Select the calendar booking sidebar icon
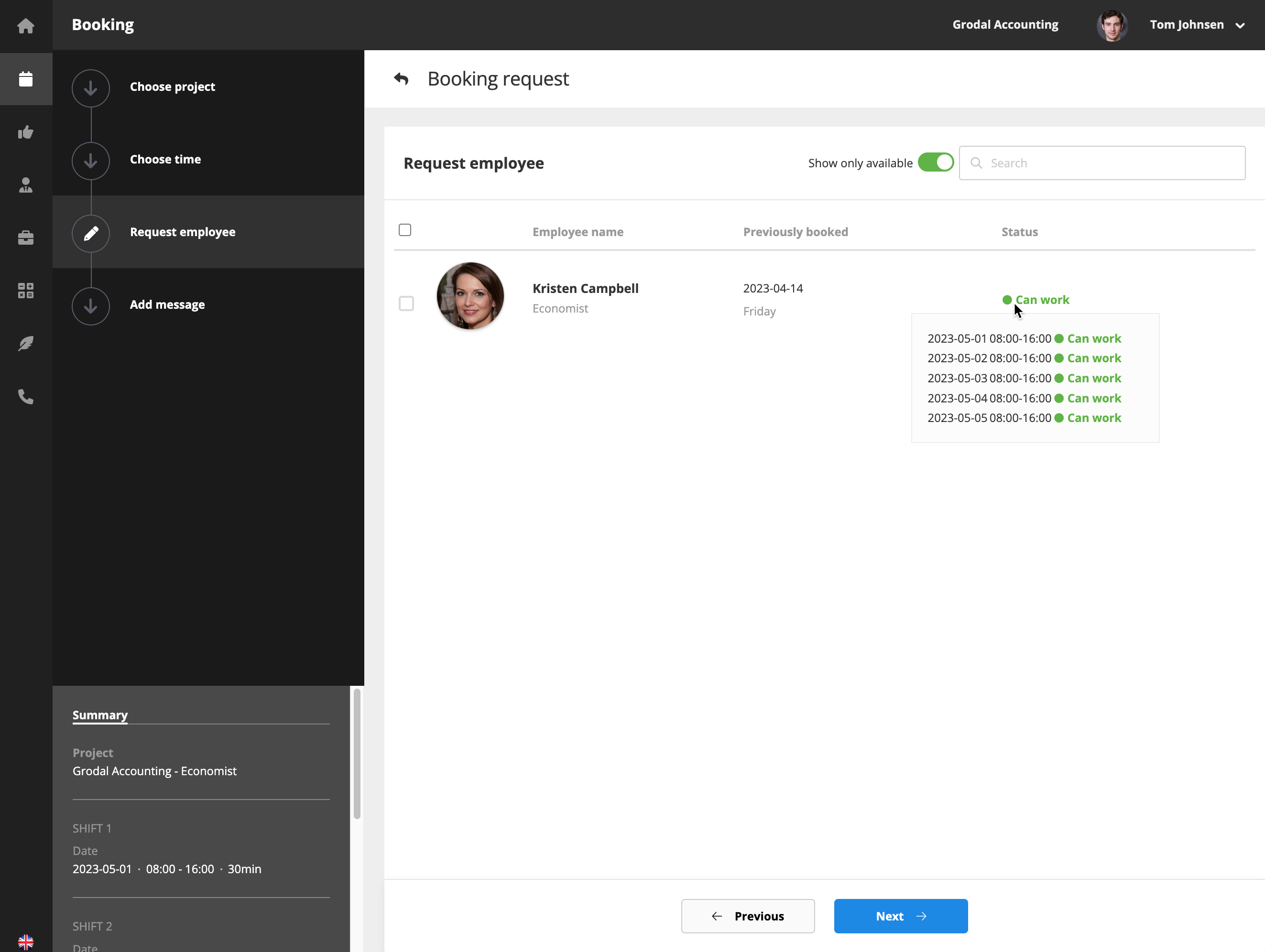This screenshot has height=952, width=1265. click(x=26, y=79)
